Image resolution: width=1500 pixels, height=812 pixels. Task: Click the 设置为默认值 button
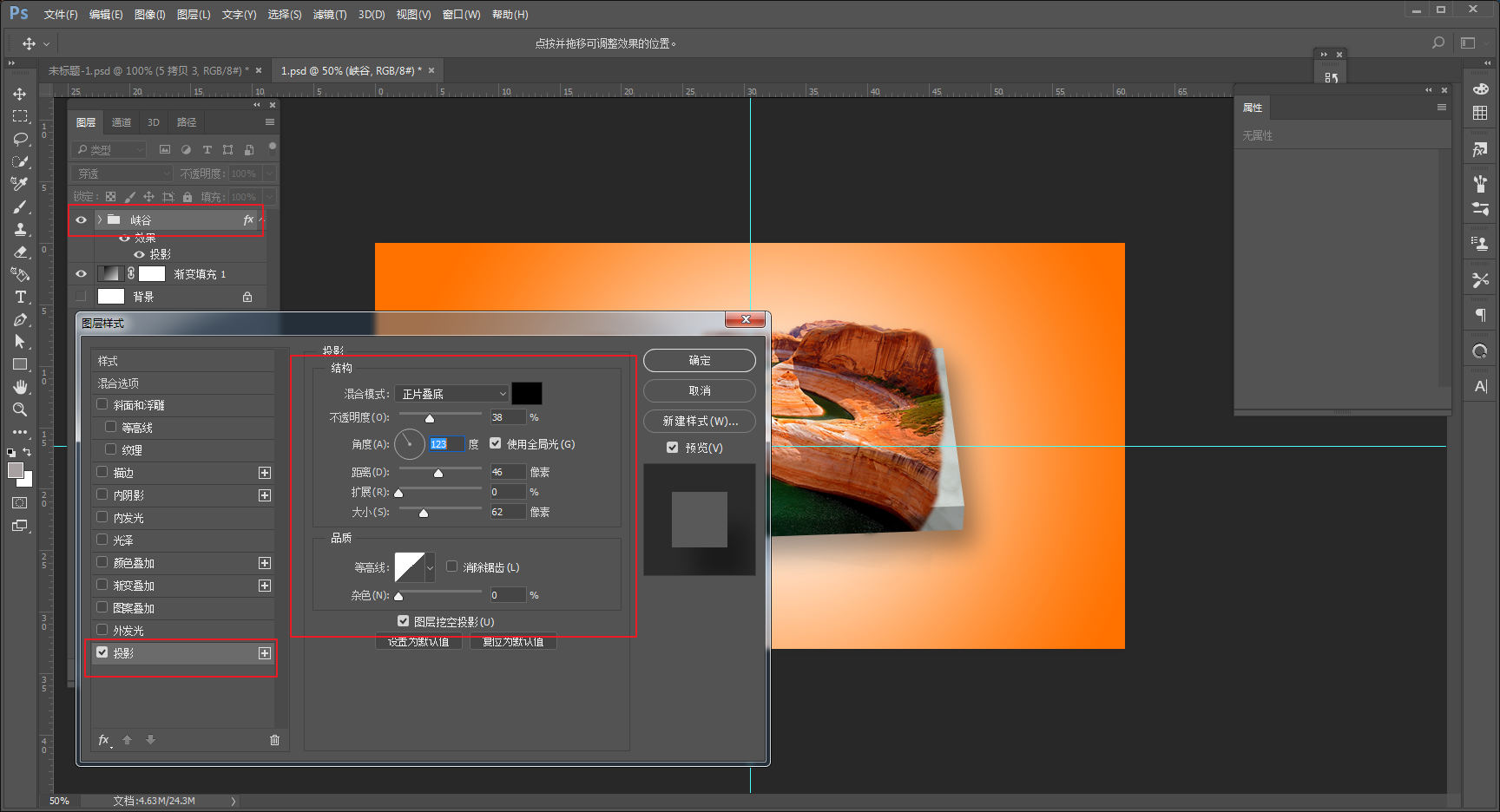coord(418,642)
